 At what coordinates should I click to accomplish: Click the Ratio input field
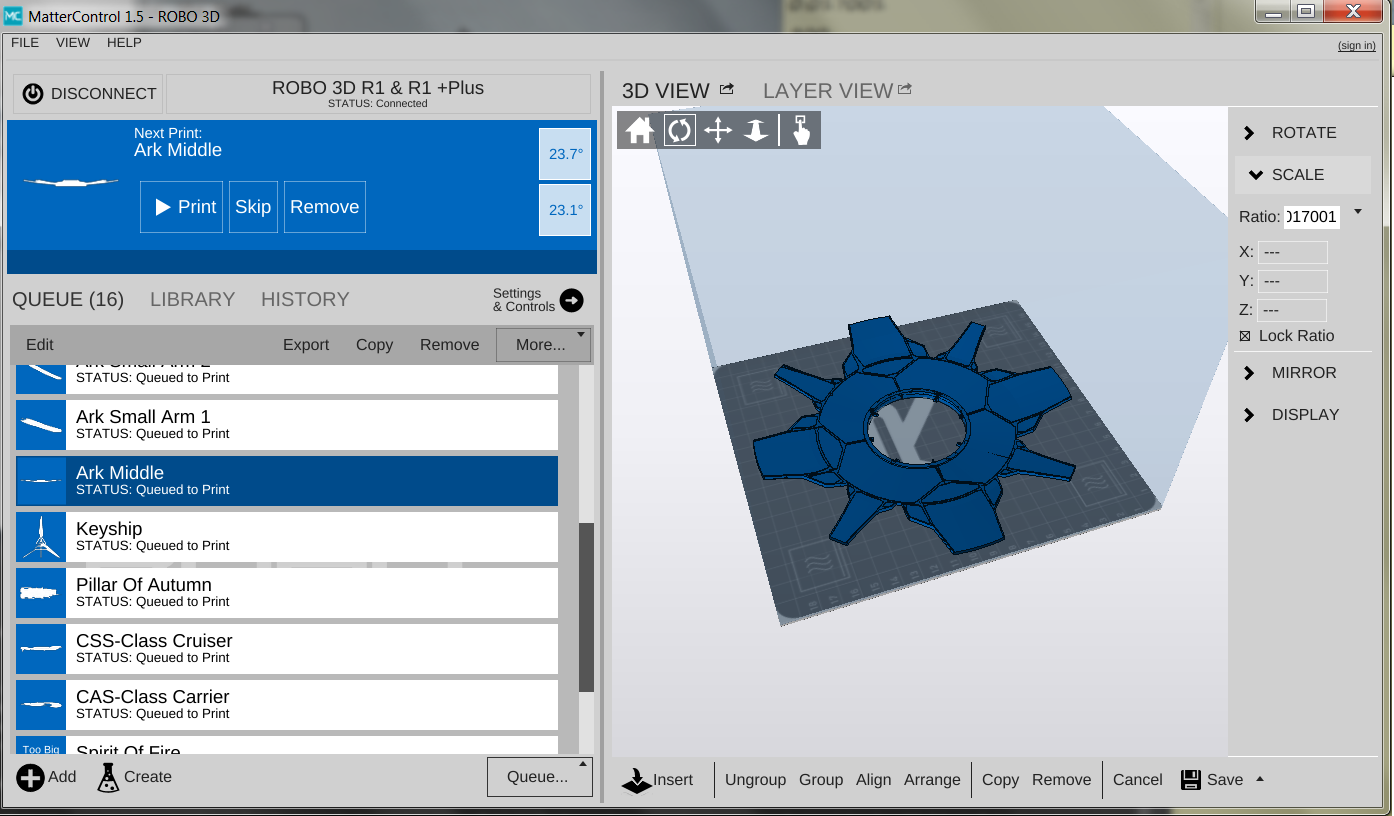point(1312,216)
